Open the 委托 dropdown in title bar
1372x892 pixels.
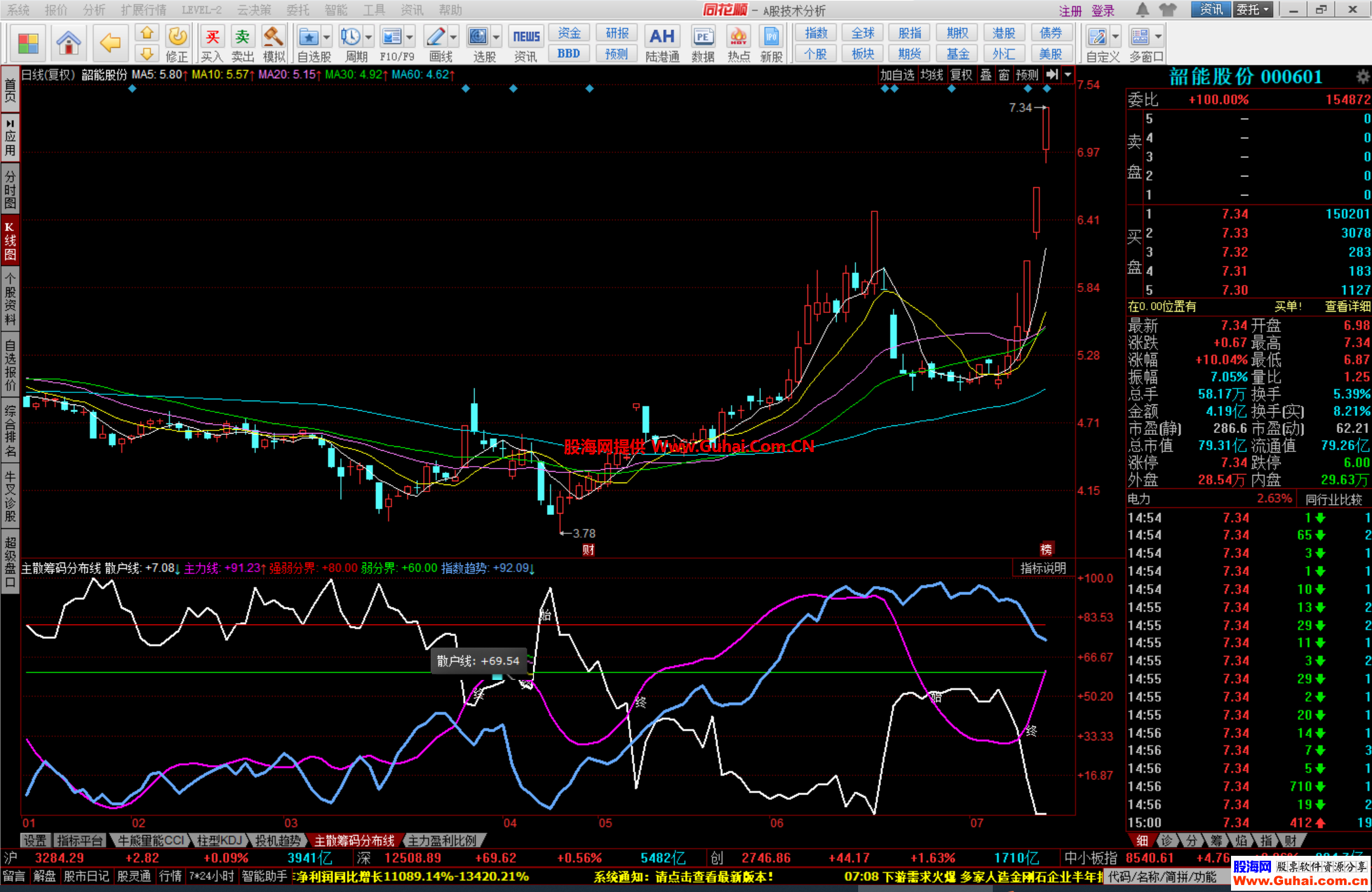pos(1253,10)
